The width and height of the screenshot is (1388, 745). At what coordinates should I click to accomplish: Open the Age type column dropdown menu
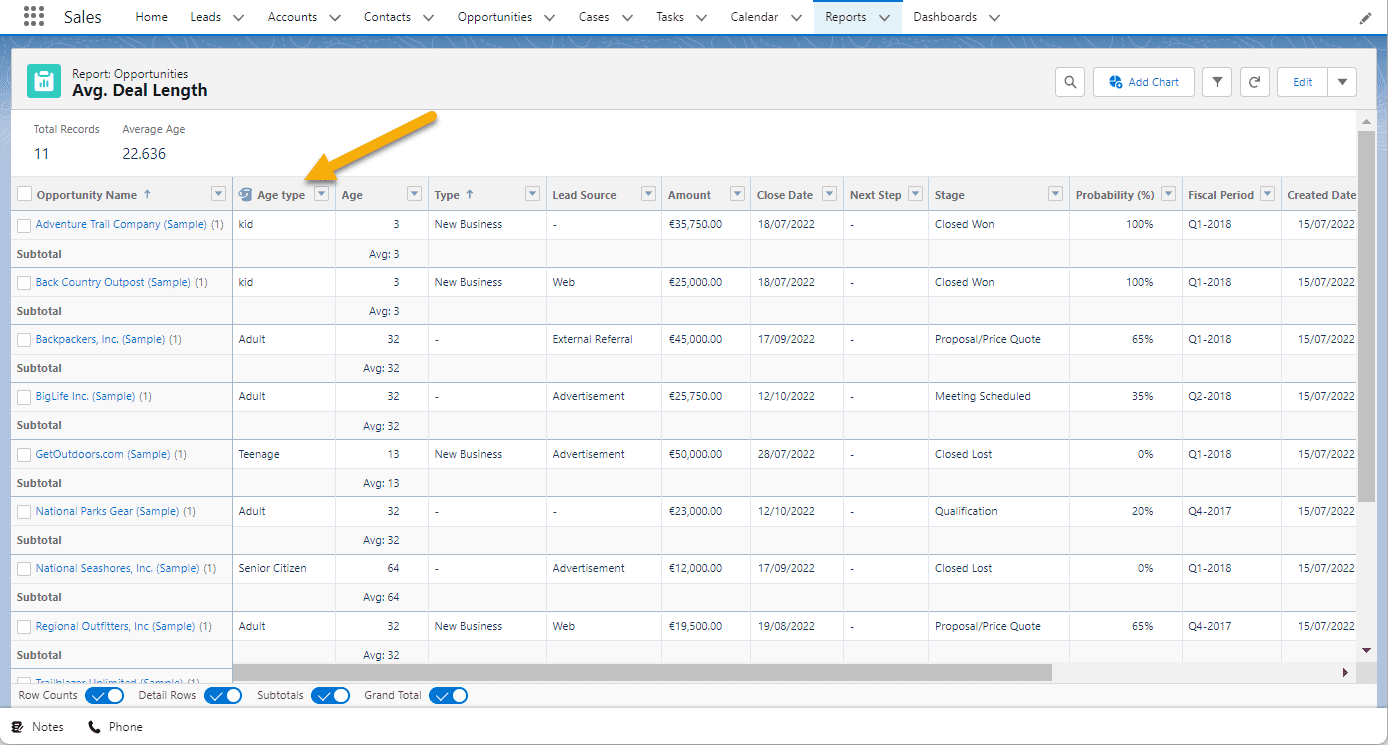click(x=321, y=193)
